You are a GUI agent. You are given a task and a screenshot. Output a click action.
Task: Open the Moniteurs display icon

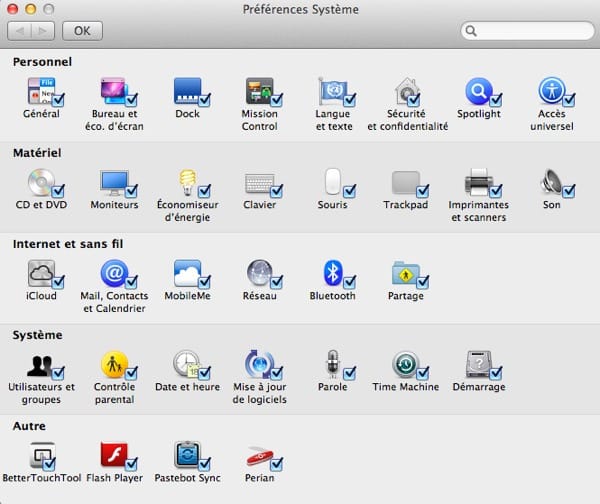click(x=114, y=182)
